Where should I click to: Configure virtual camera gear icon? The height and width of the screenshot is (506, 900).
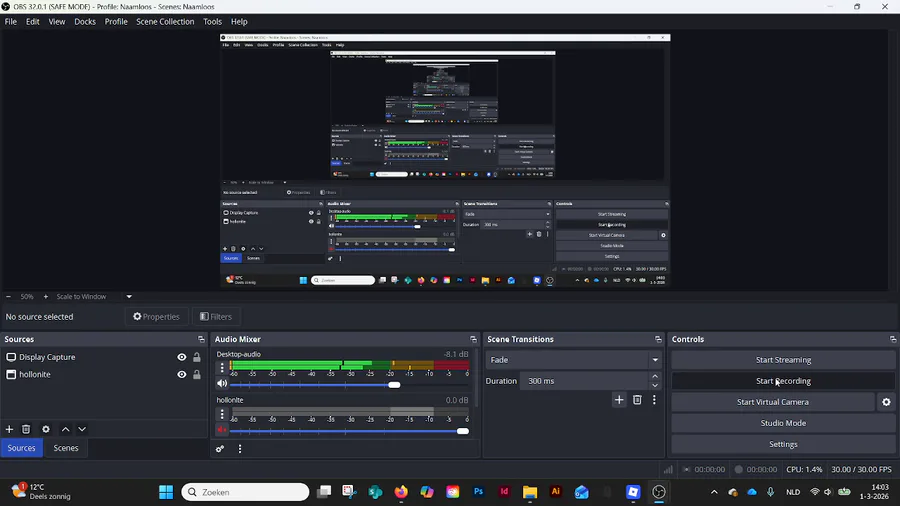click(886, 402)
